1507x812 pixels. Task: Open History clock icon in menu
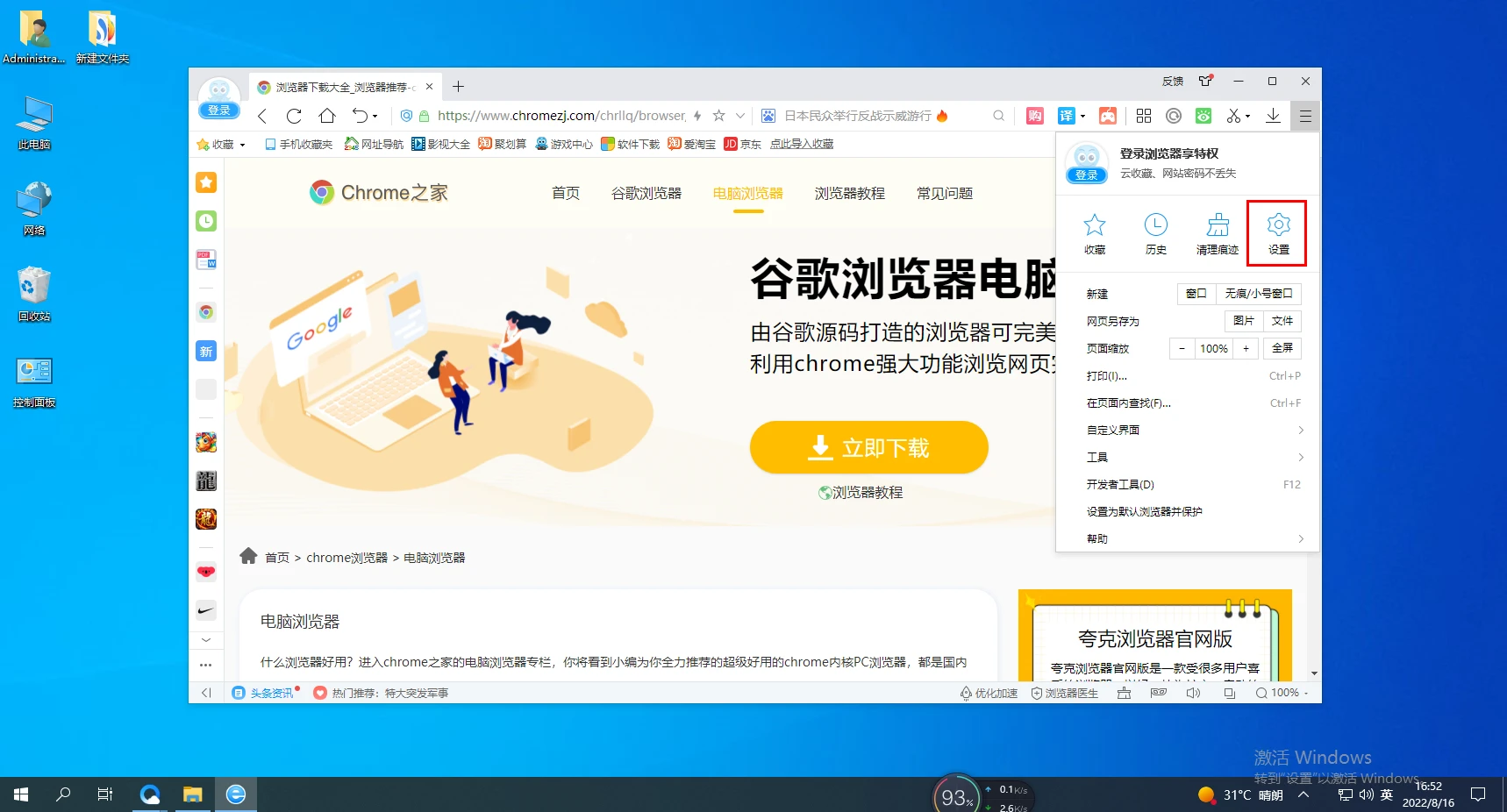click(x=1156, y=233)
